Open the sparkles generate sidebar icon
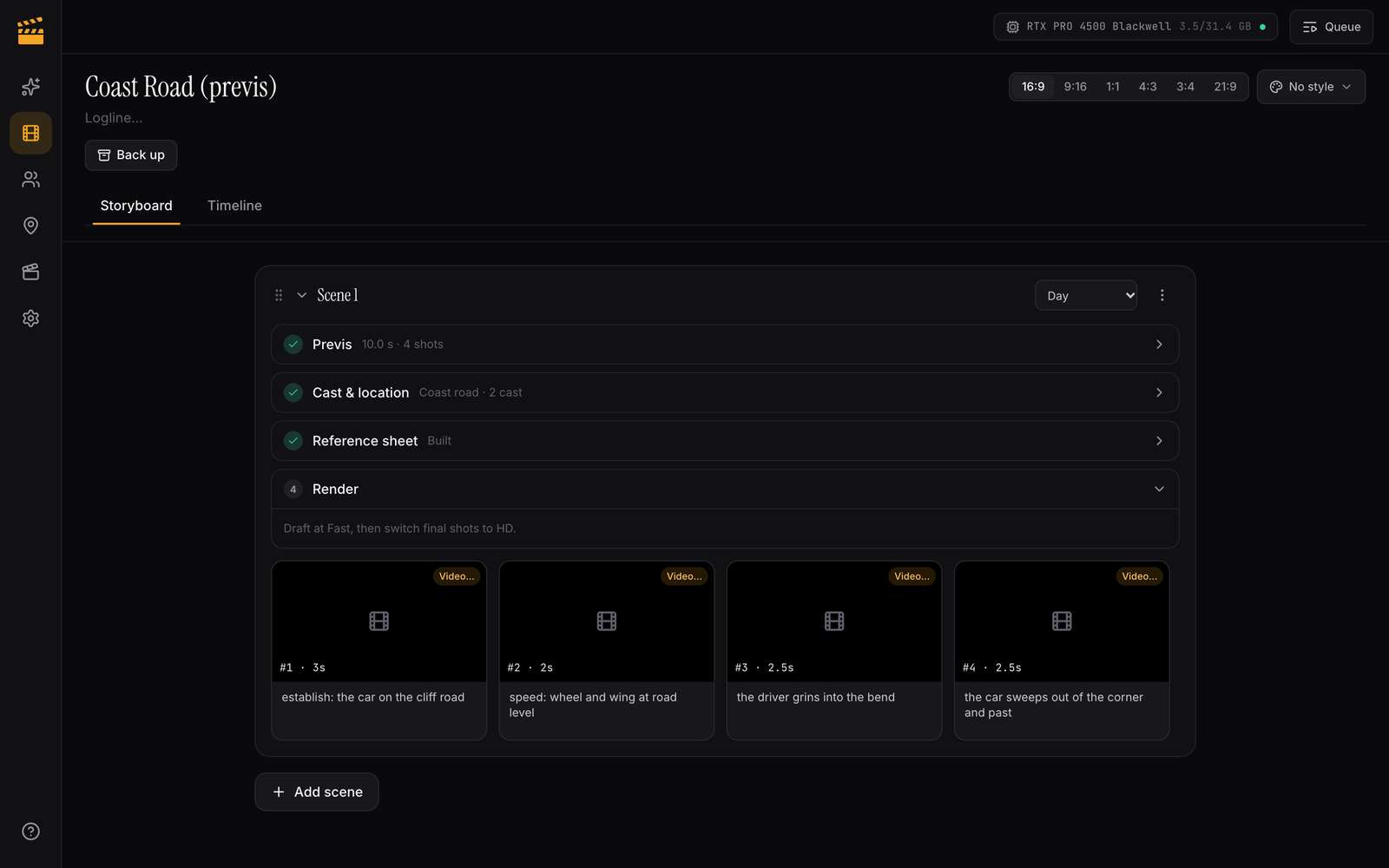This screenshot has width=1389, height=868. click(30, 87)
